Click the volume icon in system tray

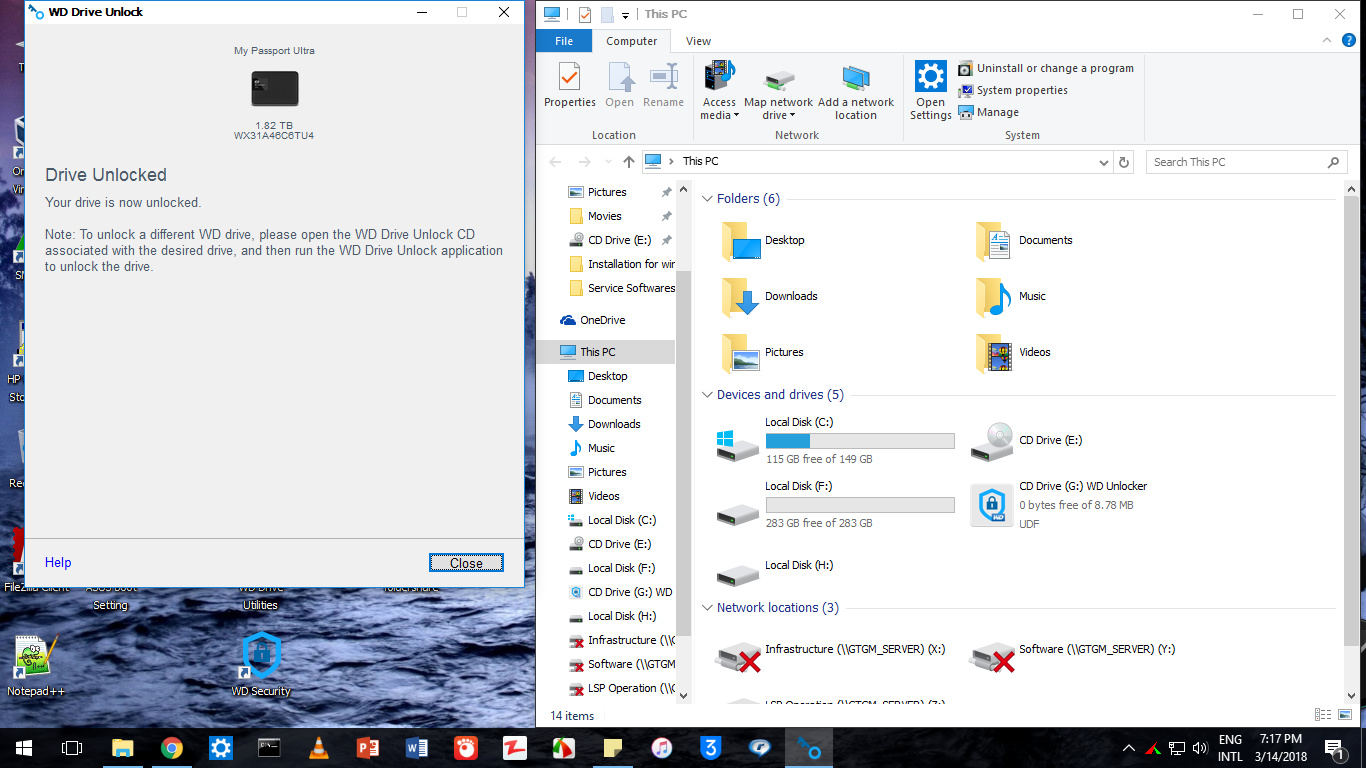1199,748
